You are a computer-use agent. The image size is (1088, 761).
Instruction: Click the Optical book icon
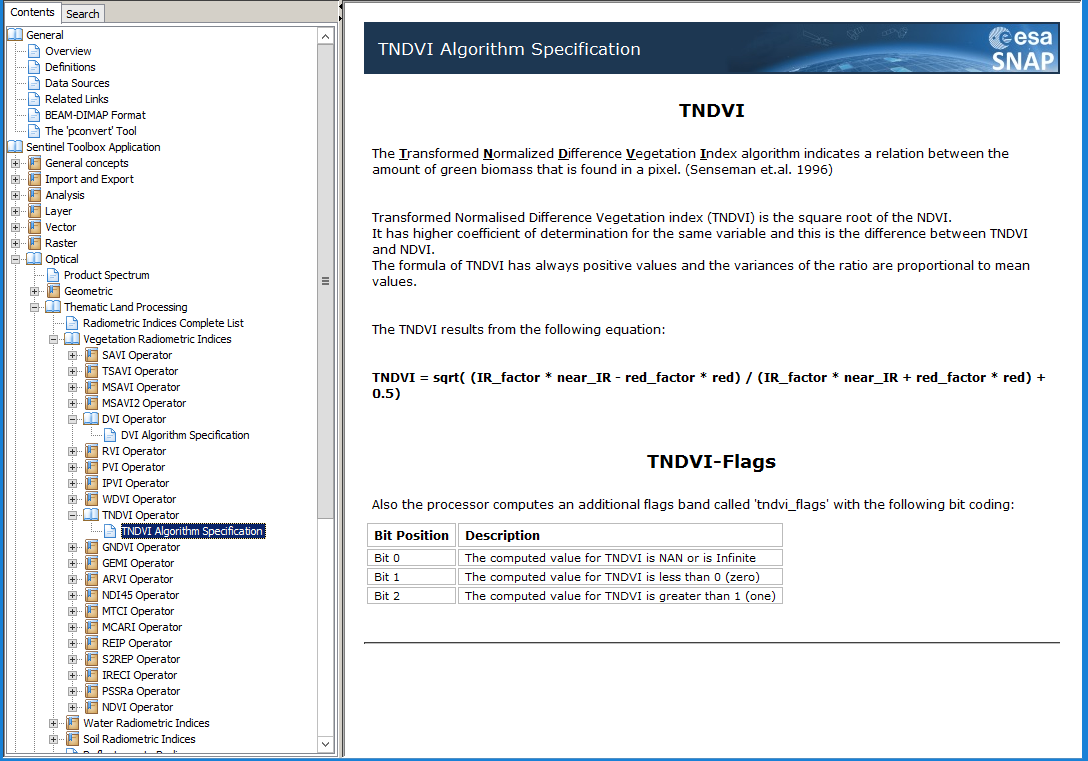pos(34,259)
